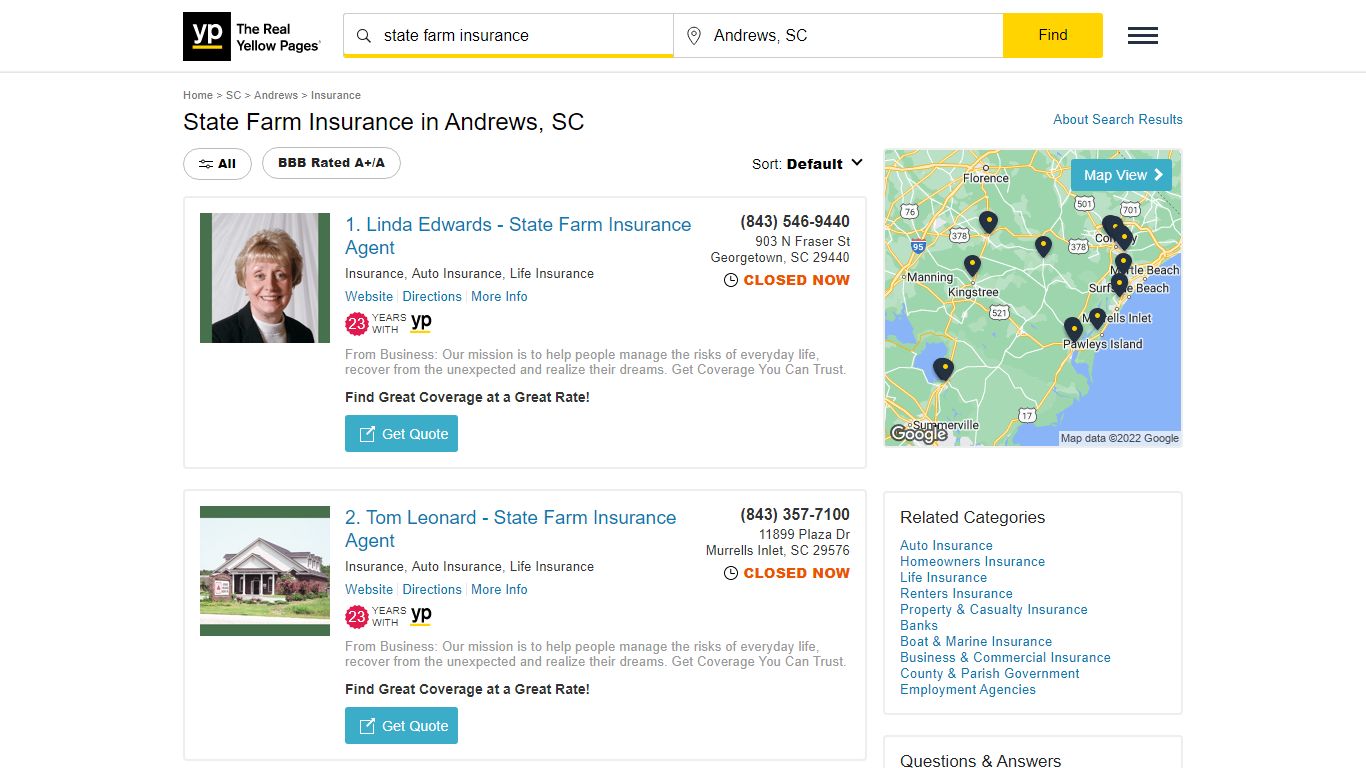The width and height of the screenshot is (1366, 768).
Task: Go to SC breadcrumb
Action: pyautogui.click(x=233, y=95)
